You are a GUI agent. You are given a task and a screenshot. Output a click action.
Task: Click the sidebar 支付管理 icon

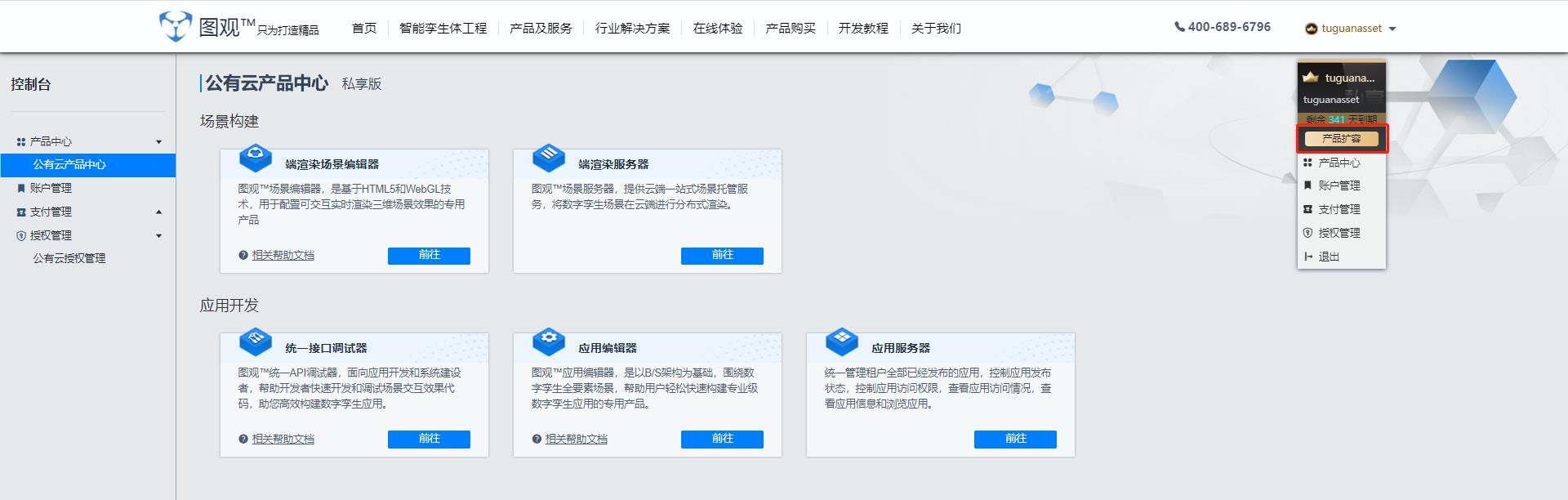pos(21,212)
